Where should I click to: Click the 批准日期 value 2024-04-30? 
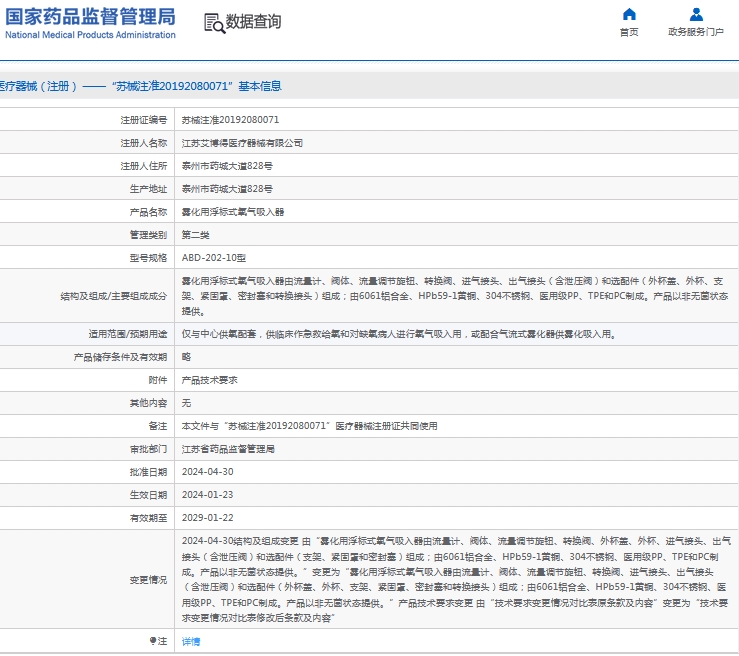tap(208, 472)
